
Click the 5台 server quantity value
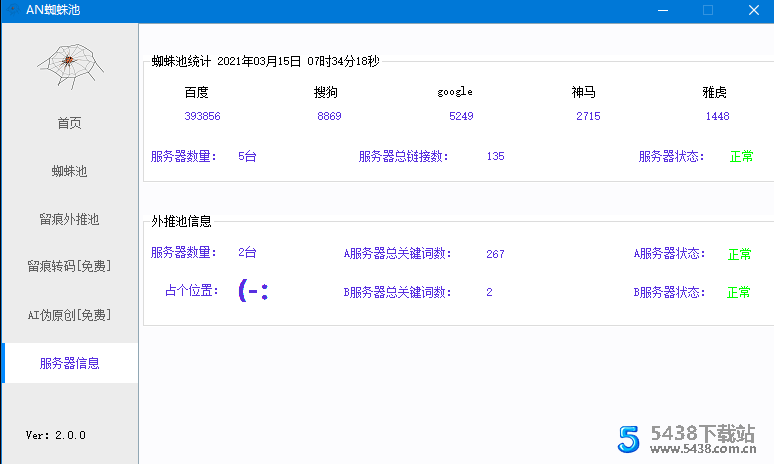coord(247,156)
